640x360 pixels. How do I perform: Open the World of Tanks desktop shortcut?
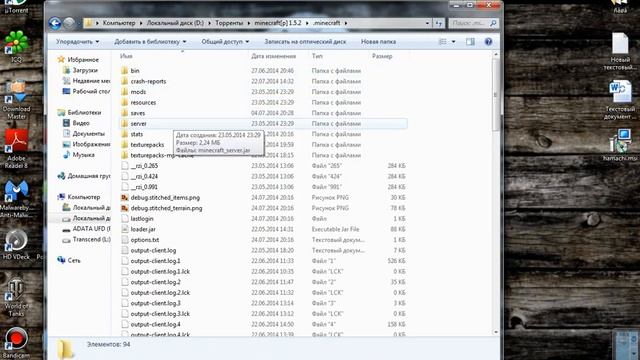tap(16, 298)
